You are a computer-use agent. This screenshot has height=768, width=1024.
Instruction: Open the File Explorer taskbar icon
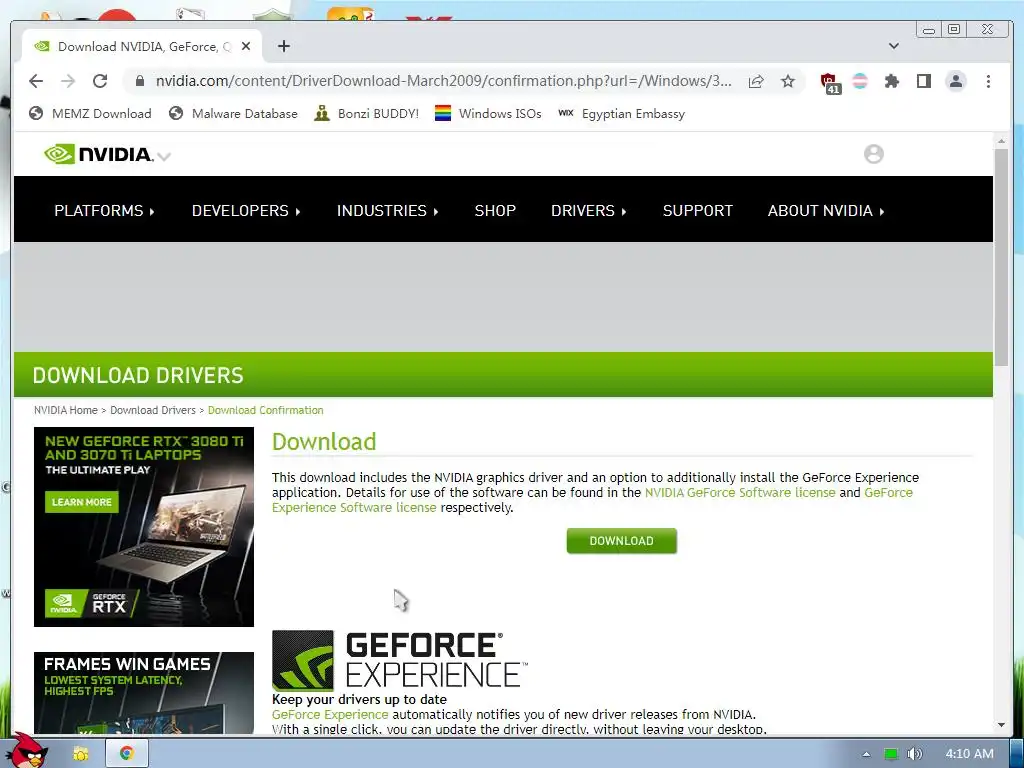point(80,754)
